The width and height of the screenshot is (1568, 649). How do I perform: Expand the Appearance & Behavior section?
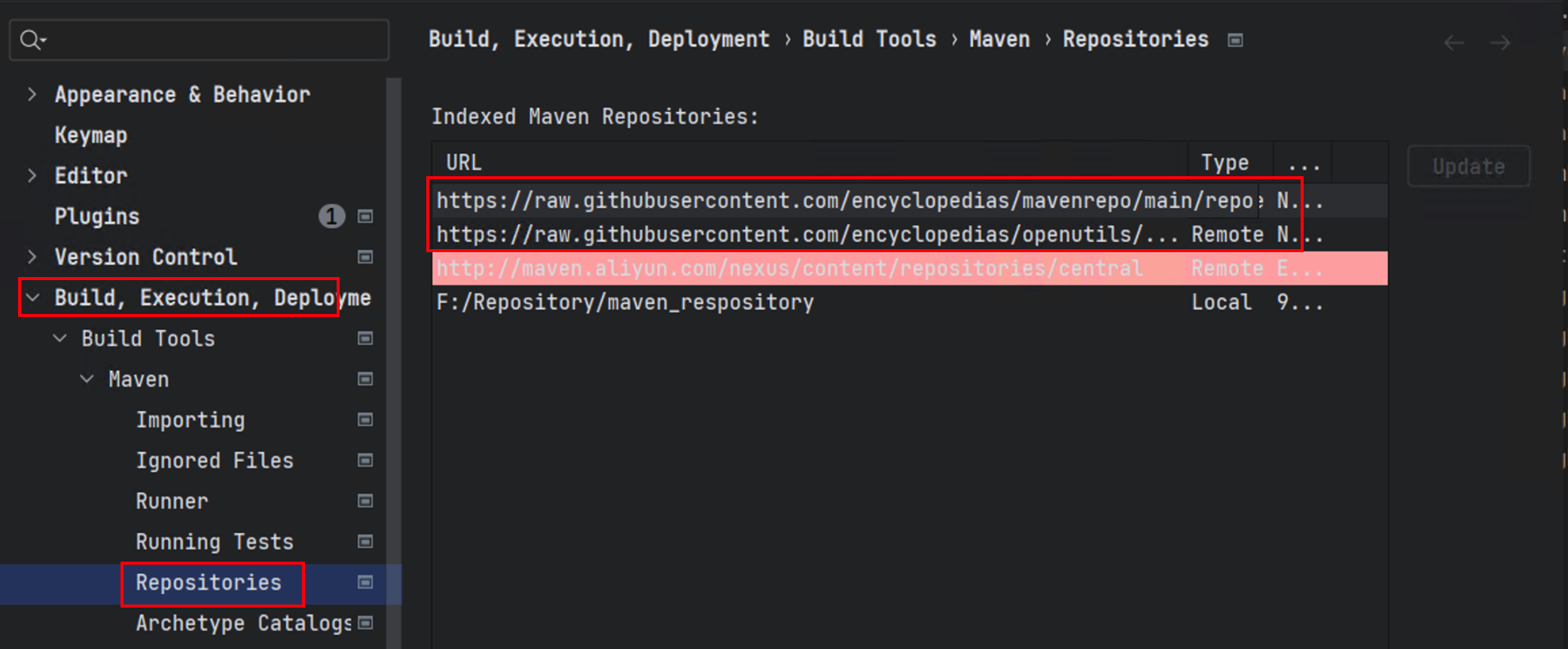32,95
